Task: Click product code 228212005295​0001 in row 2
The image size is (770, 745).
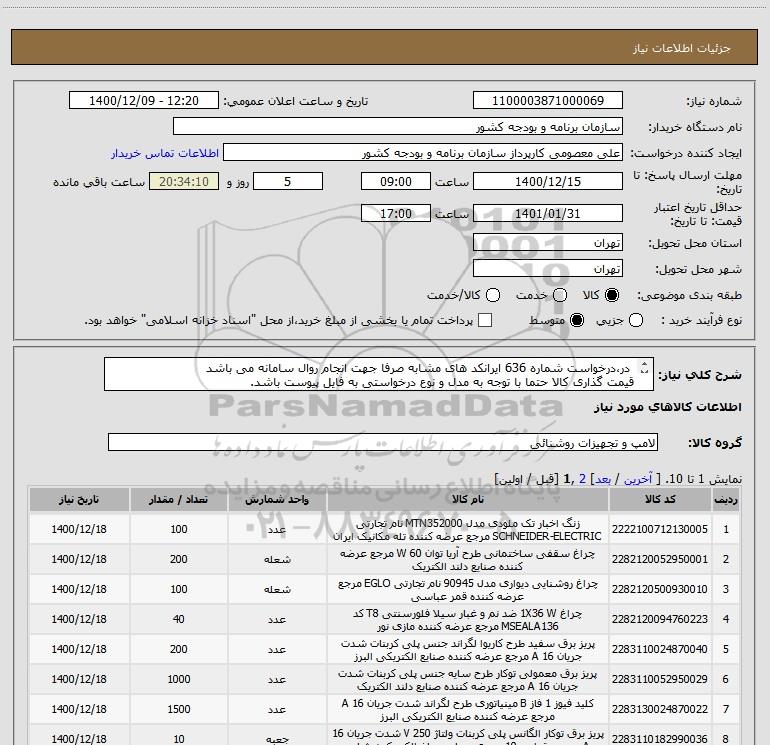Action: 660,559
